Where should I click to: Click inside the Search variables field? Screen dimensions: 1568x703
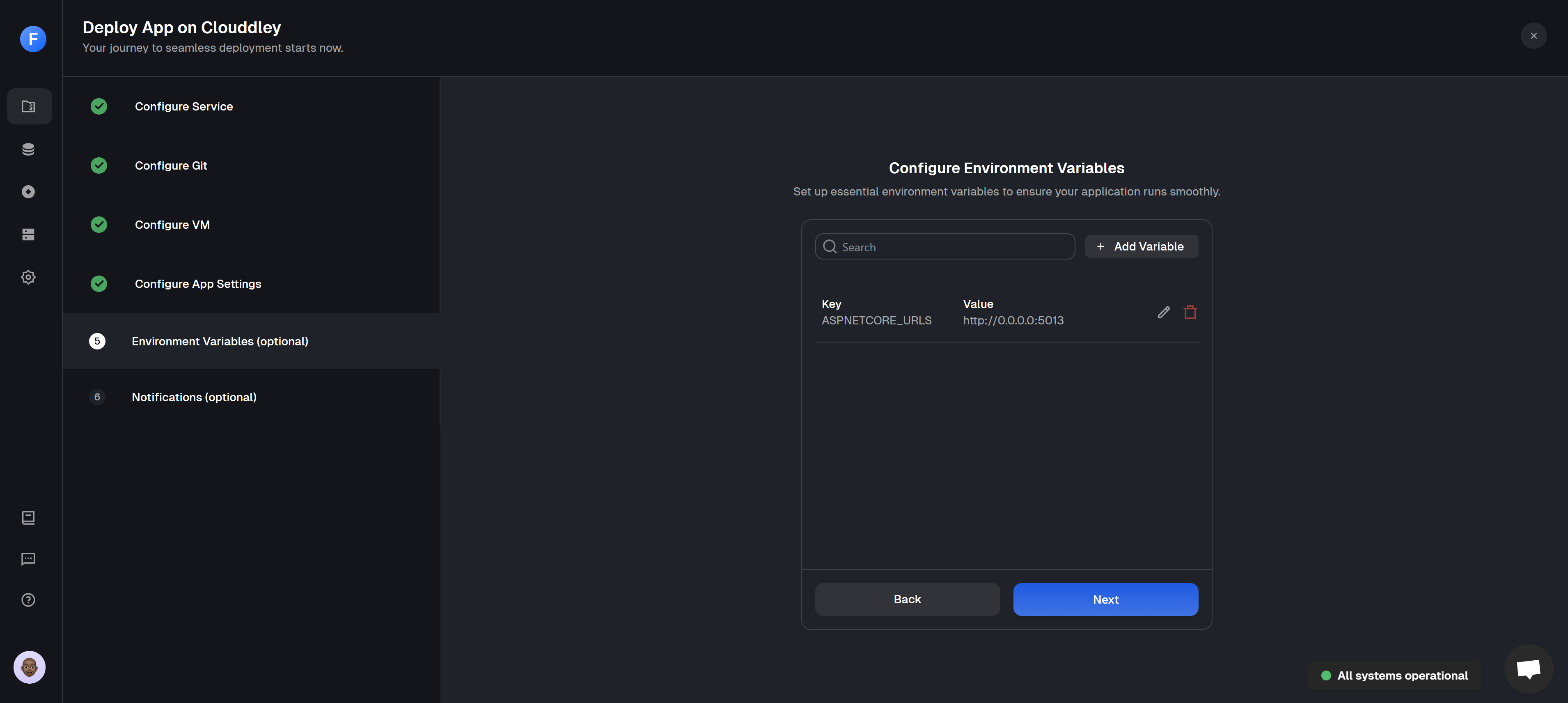click(944, 246)
